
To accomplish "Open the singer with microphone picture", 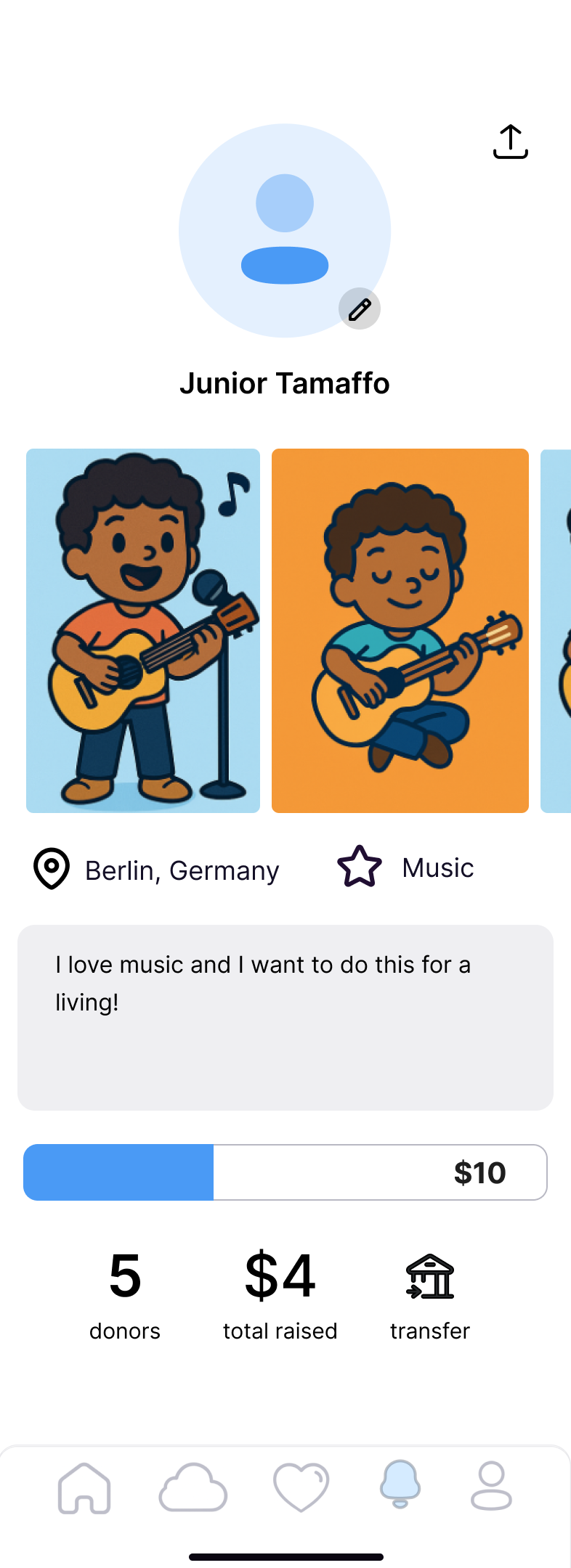I will [x=143, y=630].
